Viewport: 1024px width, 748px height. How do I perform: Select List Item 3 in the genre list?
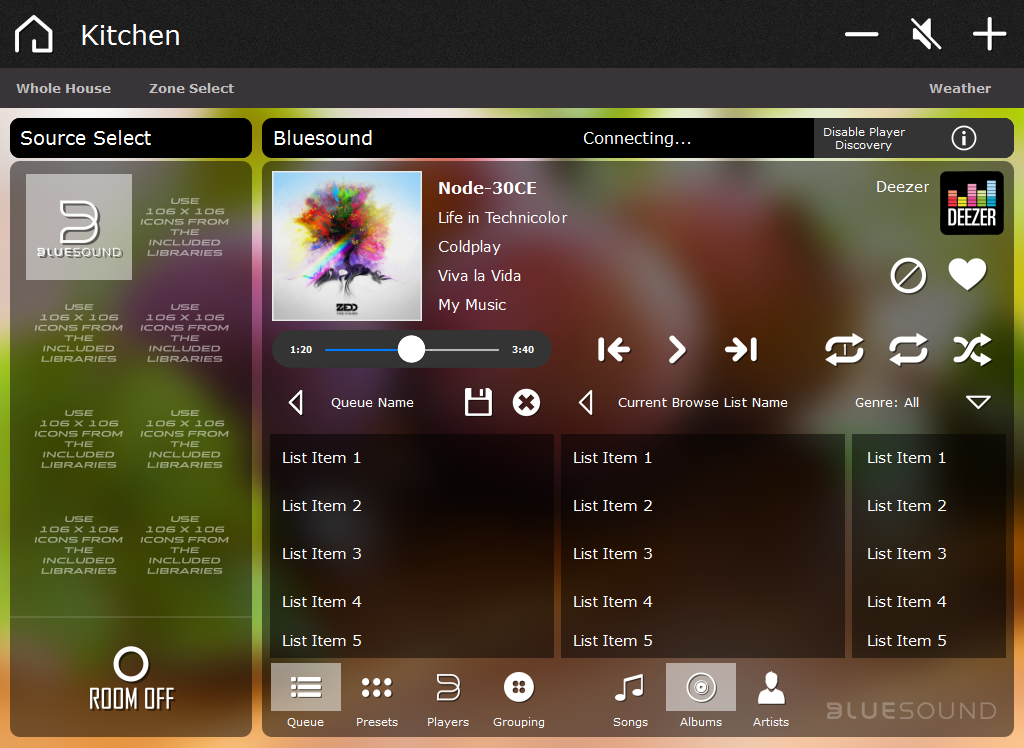pos(929,554)
